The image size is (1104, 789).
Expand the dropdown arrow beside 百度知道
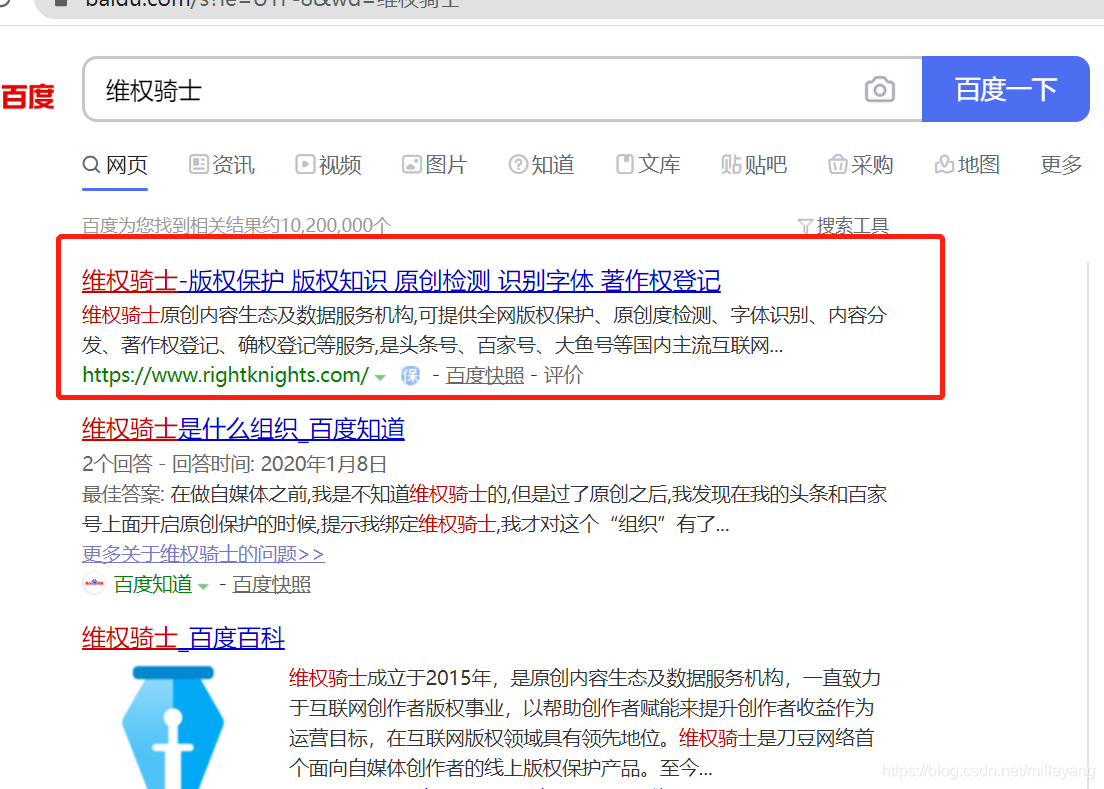click(203, 586)
